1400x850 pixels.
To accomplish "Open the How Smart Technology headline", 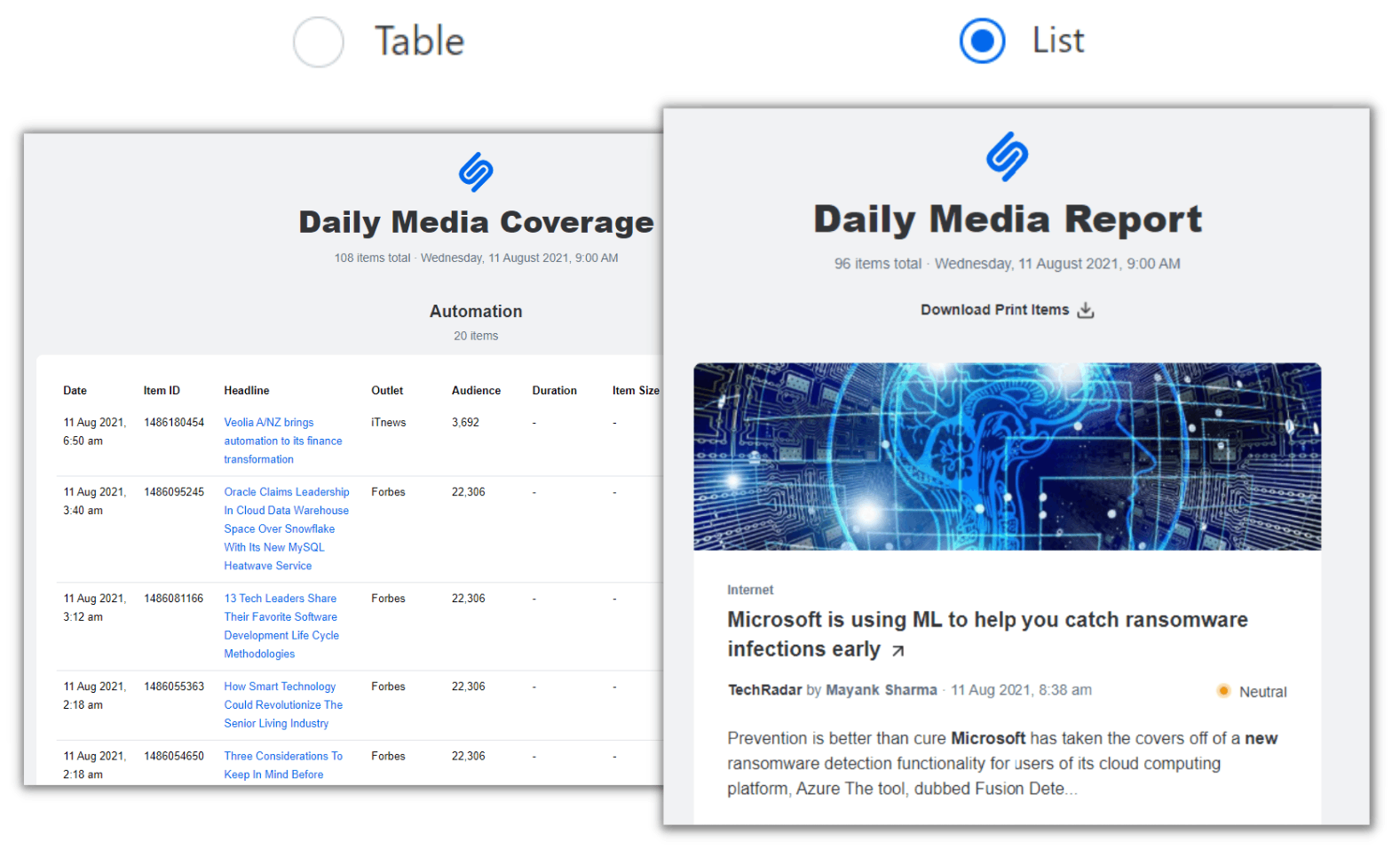I will 283,705.
